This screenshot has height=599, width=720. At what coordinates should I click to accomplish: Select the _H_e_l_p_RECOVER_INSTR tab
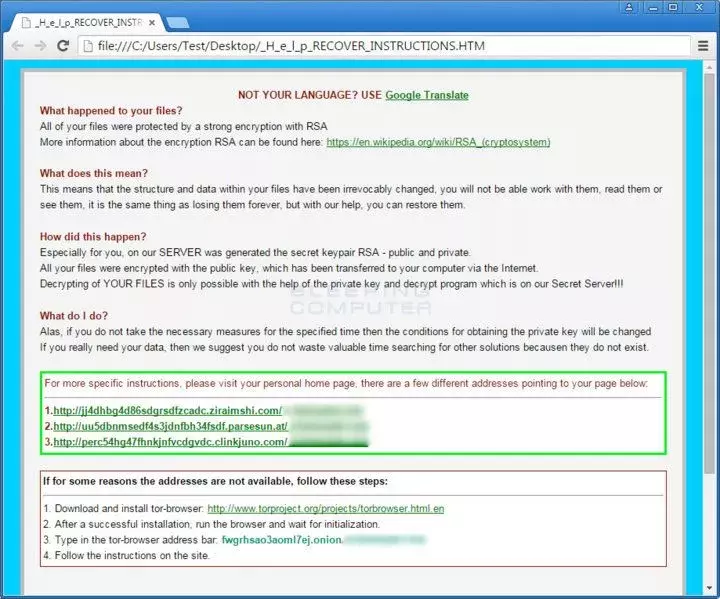pos(87,23)
